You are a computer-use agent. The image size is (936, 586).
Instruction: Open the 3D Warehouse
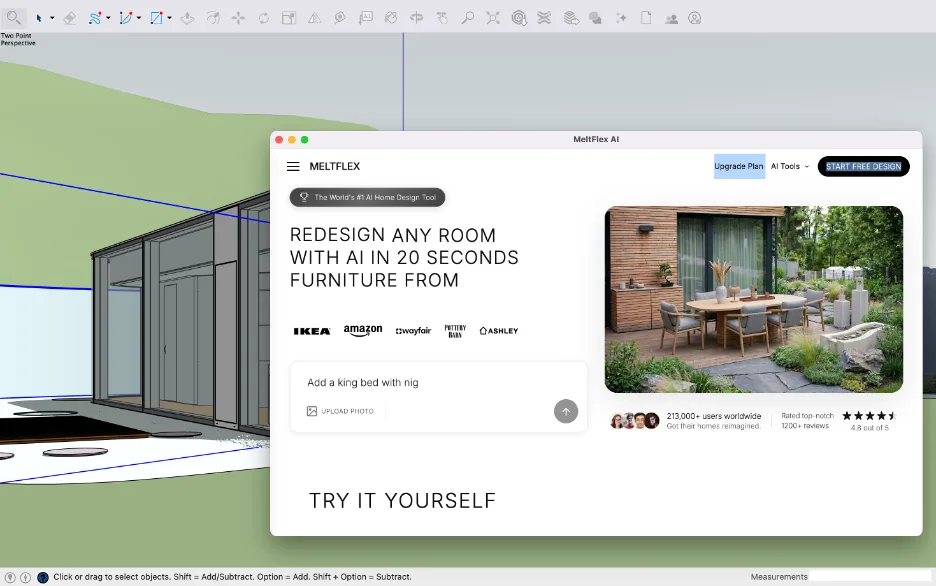click(519, 18)
